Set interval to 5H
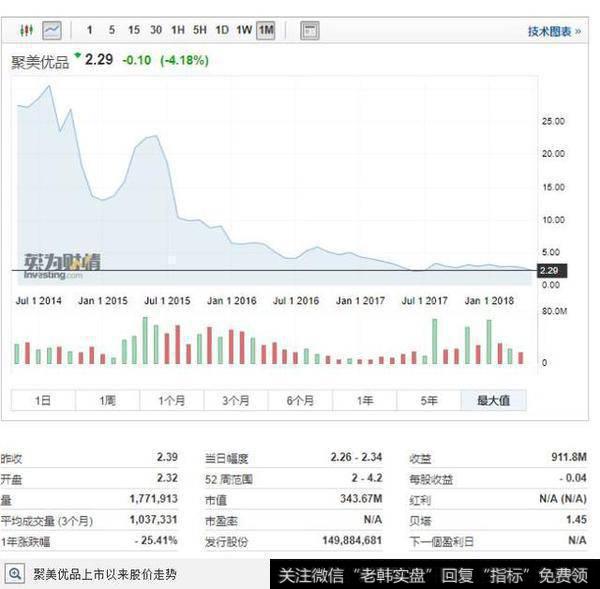The width and height of the screenshot is (600, 589). [x=200, y=30]
